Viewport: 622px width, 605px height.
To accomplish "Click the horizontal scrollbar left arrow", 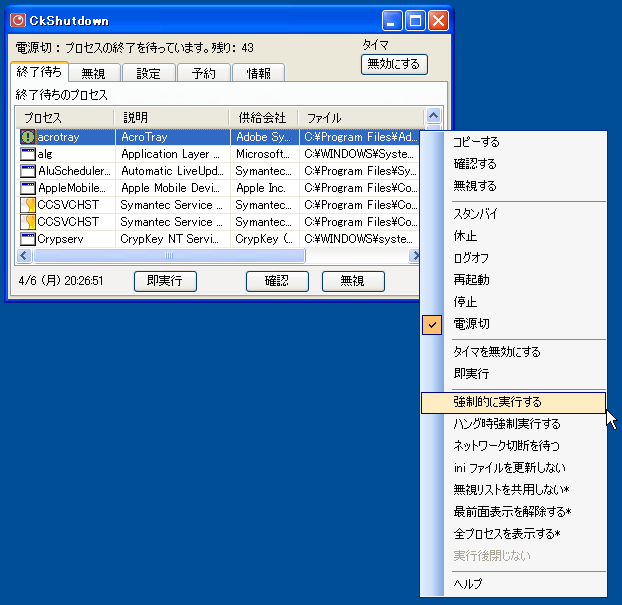I will [x=24, y=255].
